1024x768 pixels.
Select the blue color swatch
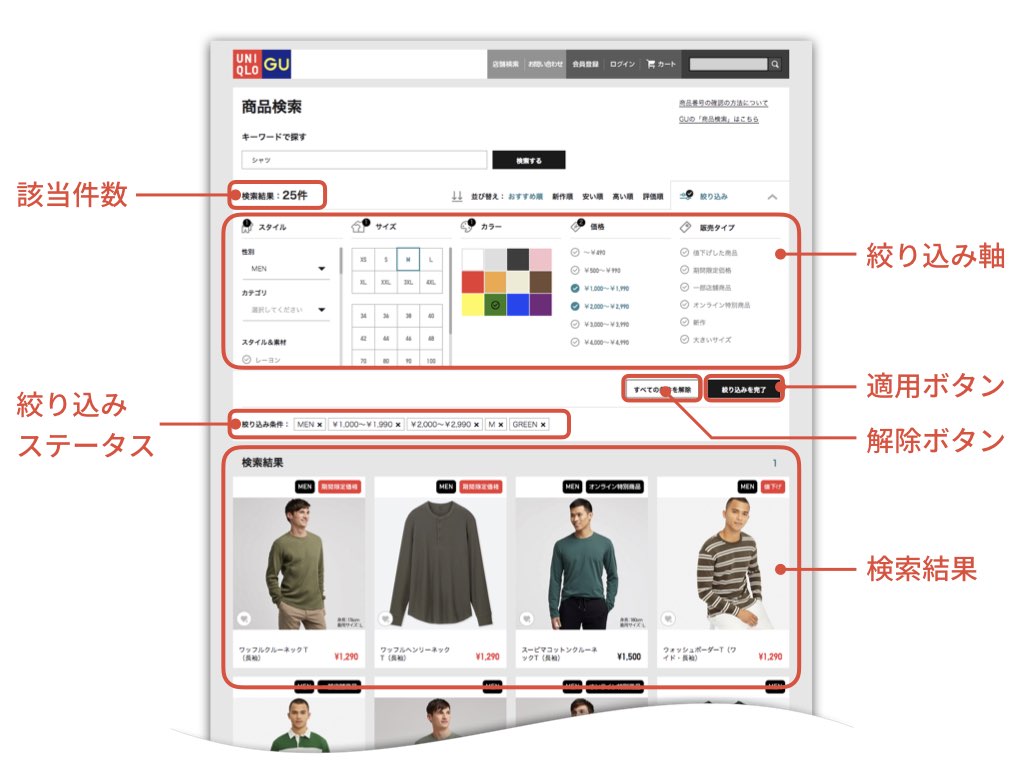point(518,305)
